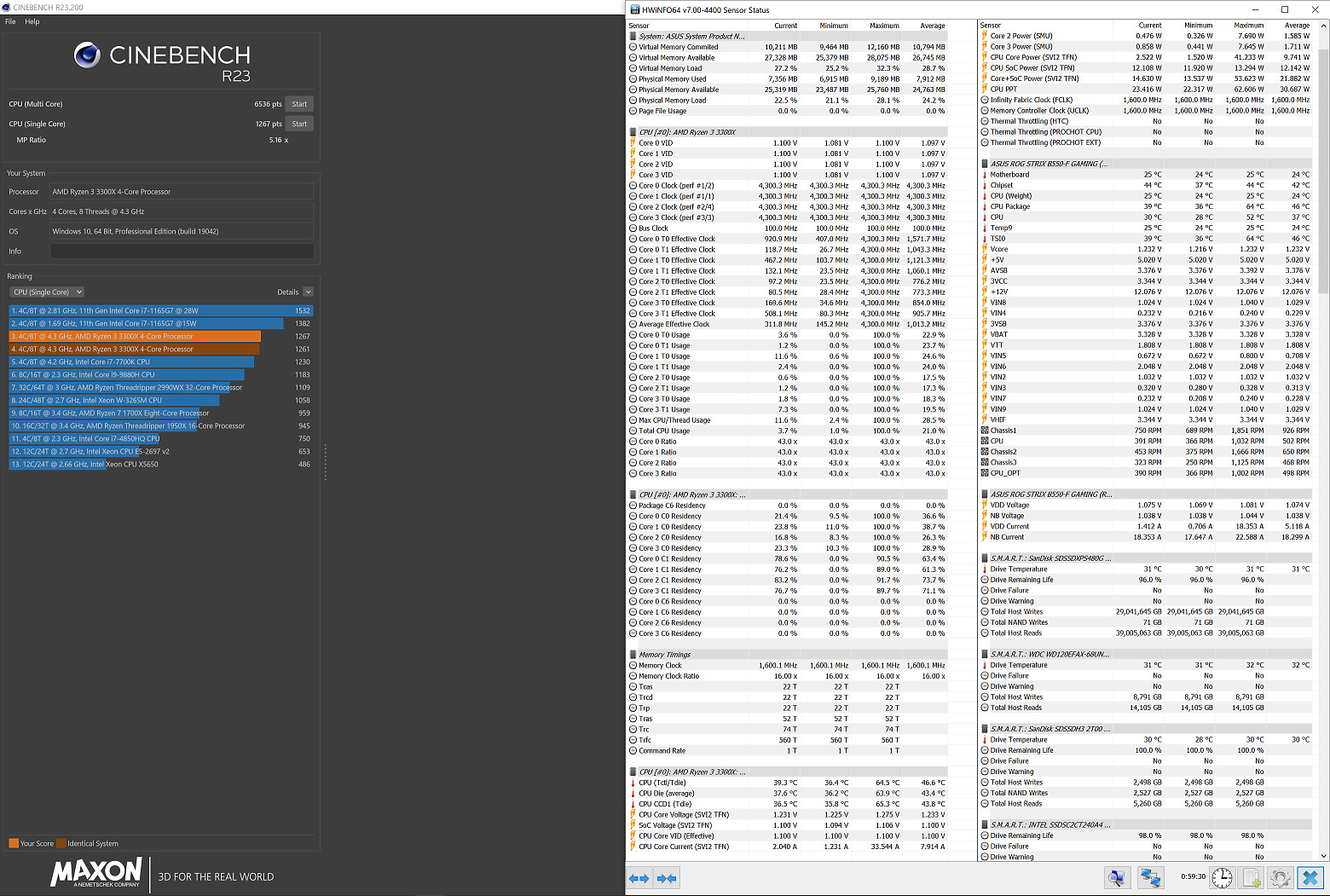This screenshot has width=1330, height=896.
Task: Click the Info text field in Your System
Action: 182,251
